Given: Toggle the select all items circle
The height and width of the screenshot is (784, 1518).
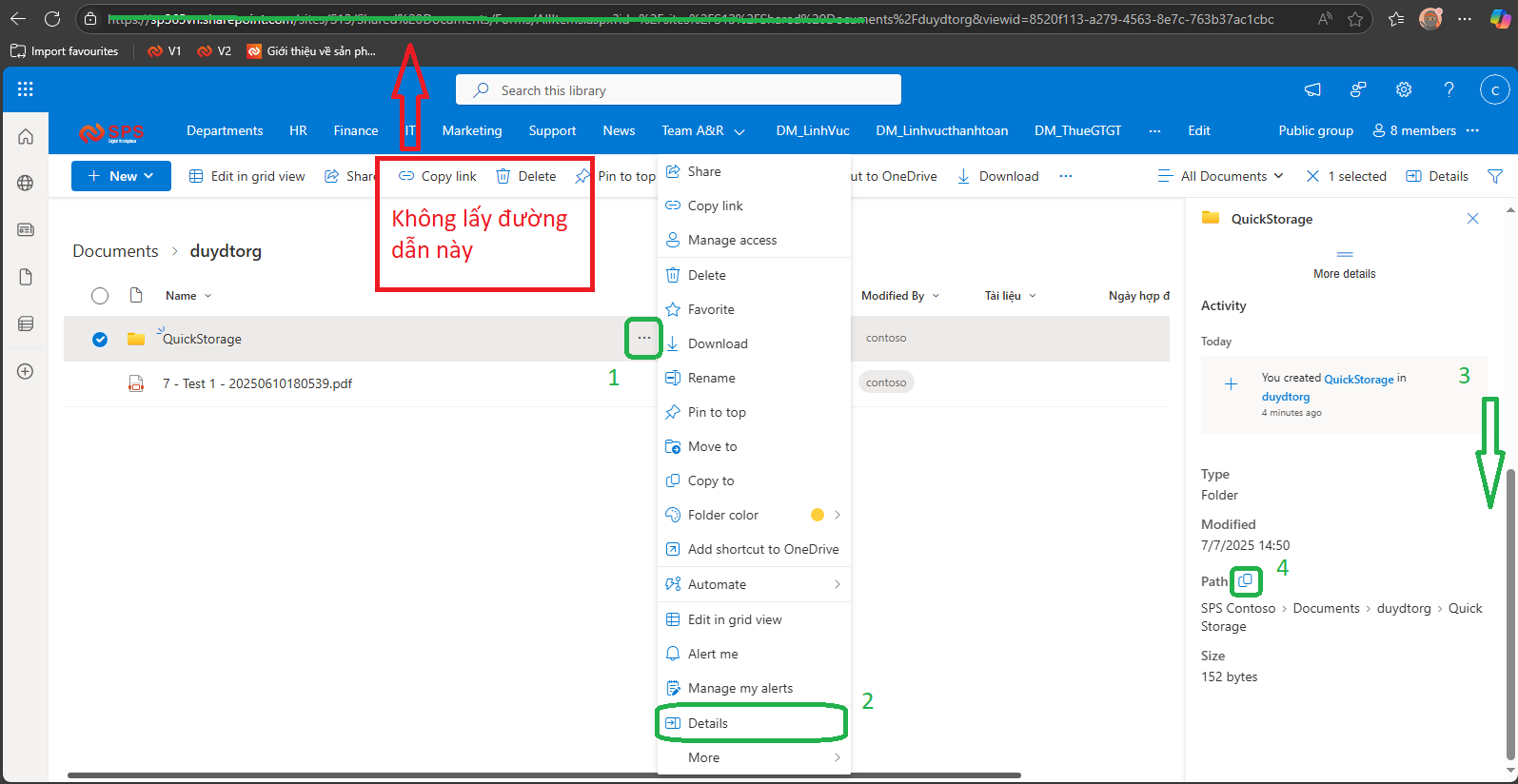Looking at the screenshot, I should (x=100, y=296).
